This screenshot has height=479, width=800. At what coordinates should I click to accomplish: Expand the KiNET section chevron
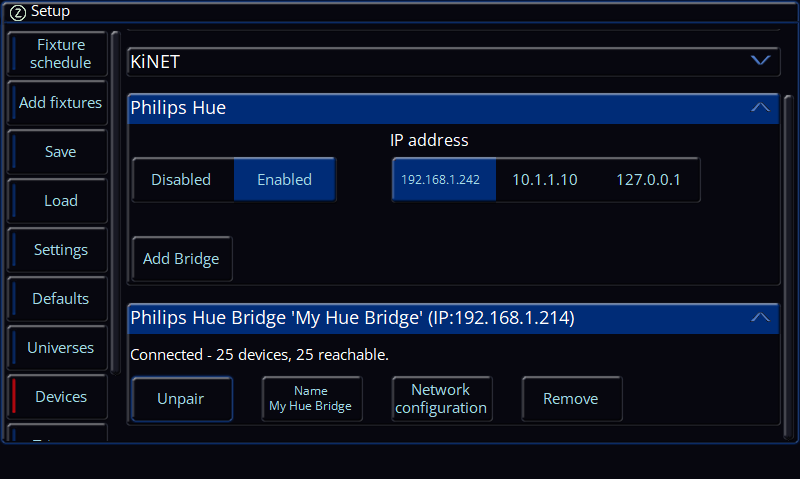(760, 61)
